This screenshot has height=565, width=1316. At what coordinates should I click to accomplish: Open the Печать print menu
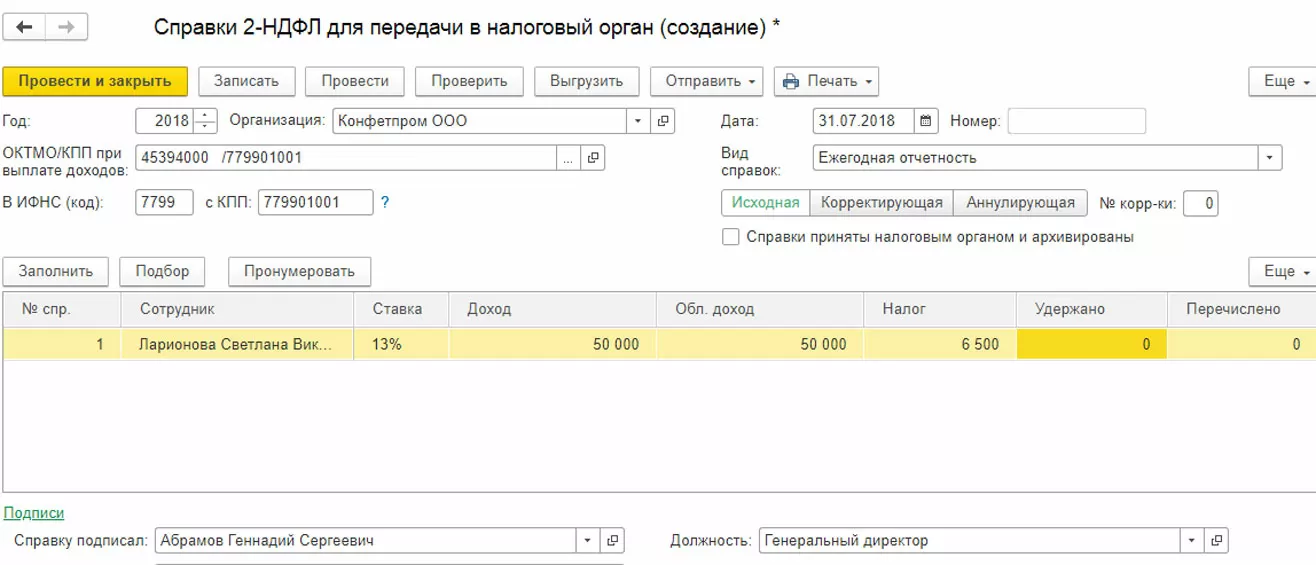[x=826, y=81]
